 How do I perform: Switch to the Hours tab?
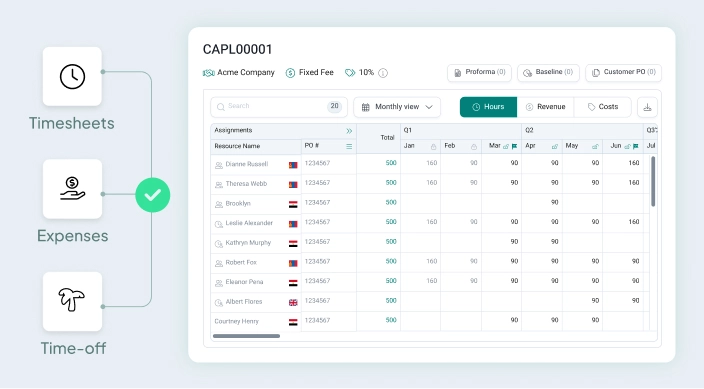(x=488, y=107)
